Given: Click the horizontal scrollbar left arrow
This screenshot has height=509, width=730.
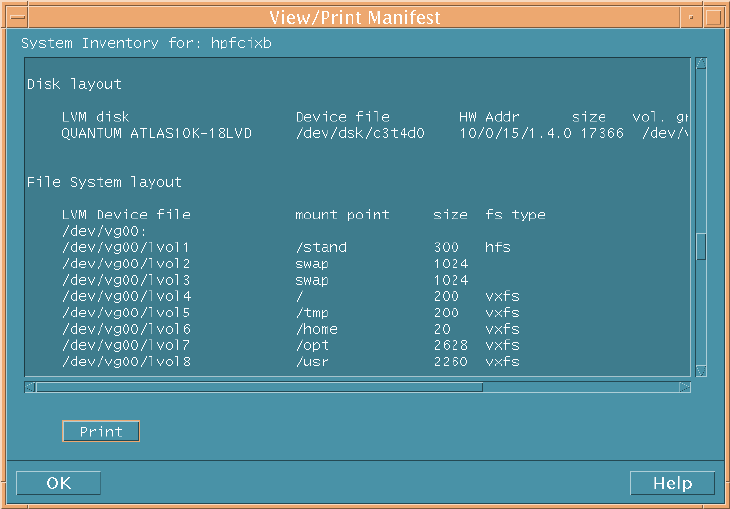Looking at the screenshot, I should (x=30, y=387).
